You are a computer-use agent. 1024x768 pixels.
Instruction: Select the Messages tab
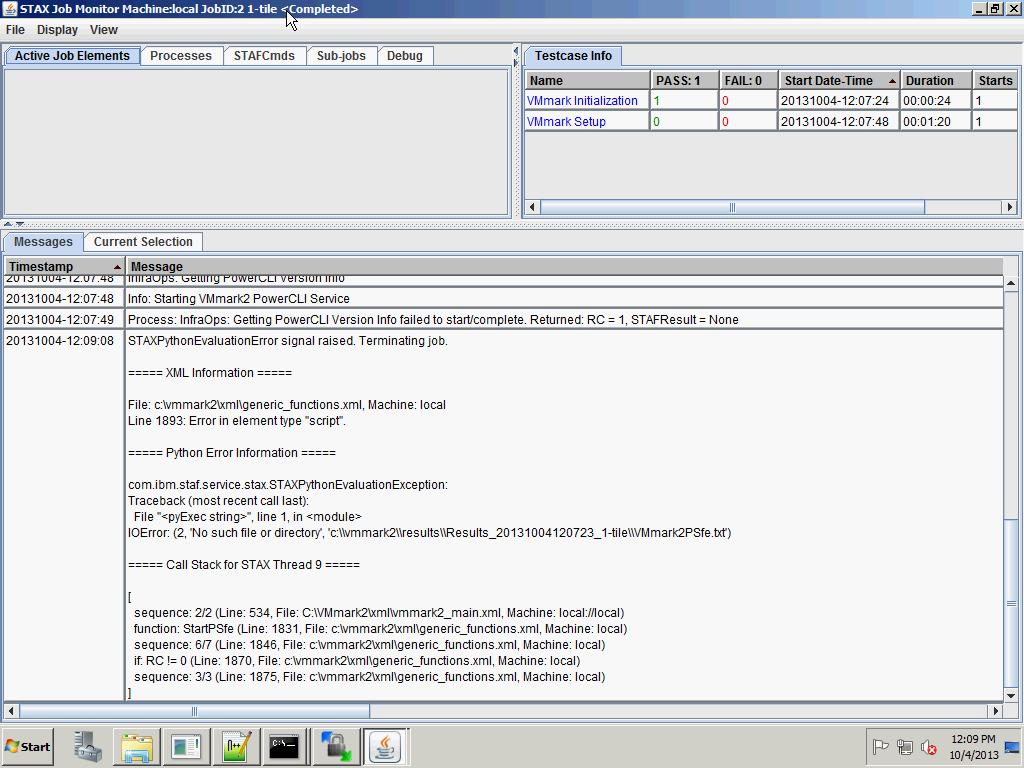point(43,242)
